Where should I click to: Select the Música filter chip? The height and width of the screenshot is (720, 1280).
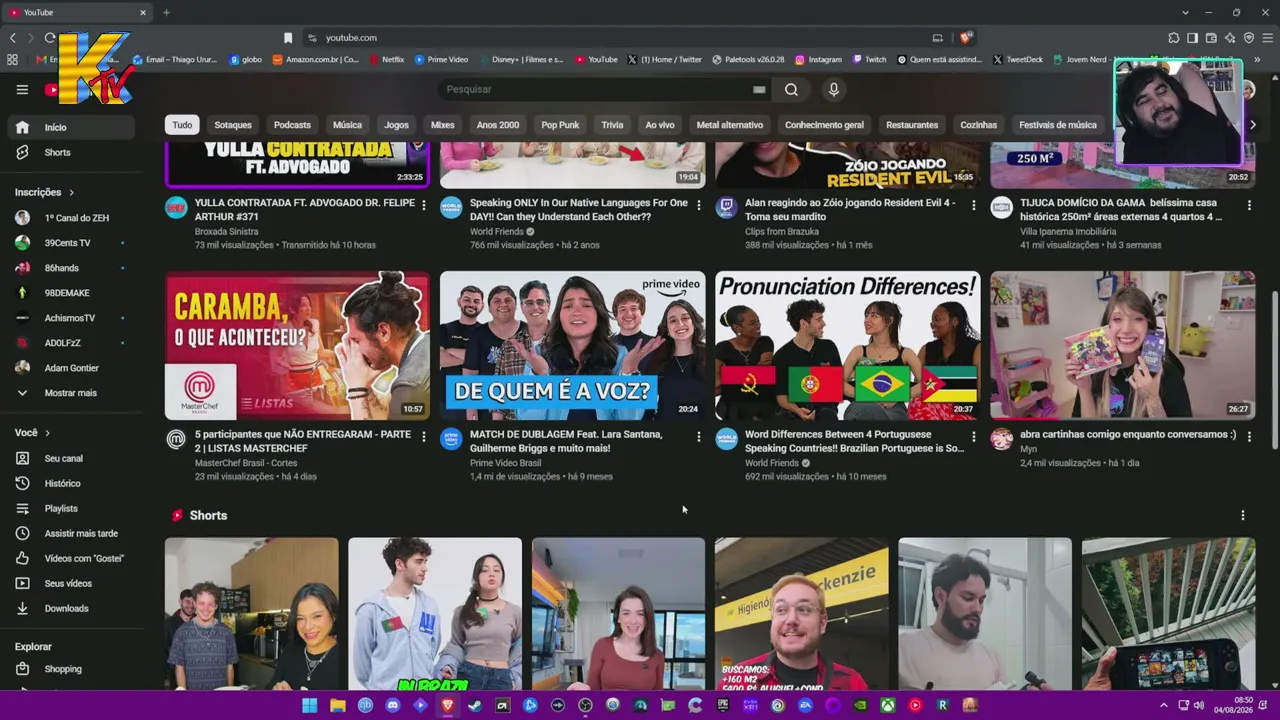pyautogui.click(x=347, y=125)
